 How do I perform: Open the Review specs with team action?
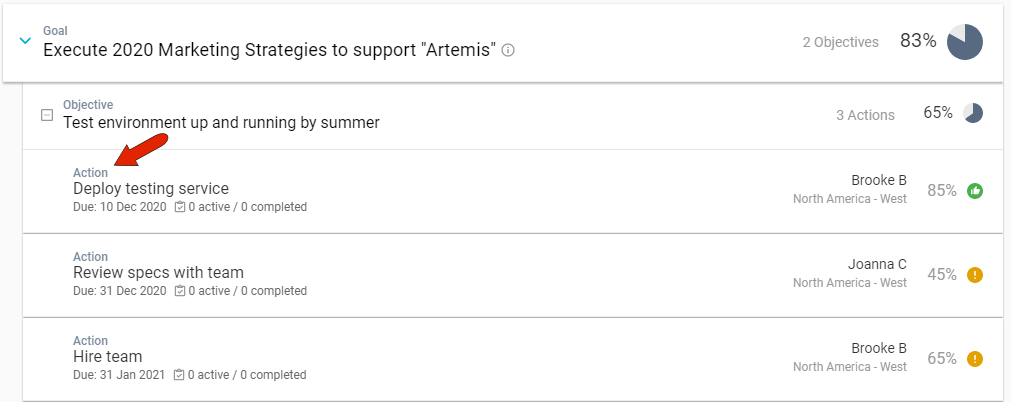click(x=158, y=272)
